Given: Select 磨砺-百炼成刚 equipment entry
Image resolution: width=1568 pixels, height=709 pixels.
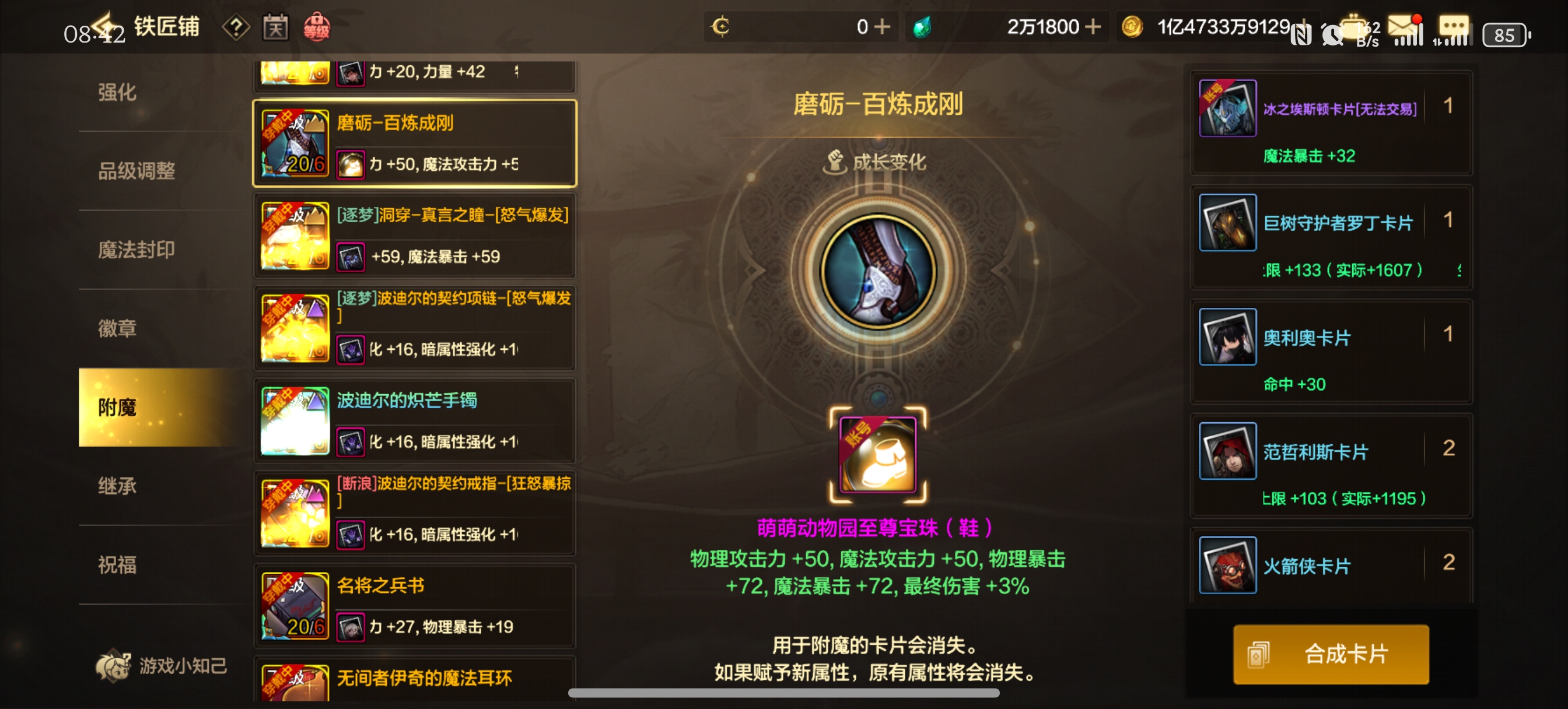Looking at the screenshot, I should (415, 143).
